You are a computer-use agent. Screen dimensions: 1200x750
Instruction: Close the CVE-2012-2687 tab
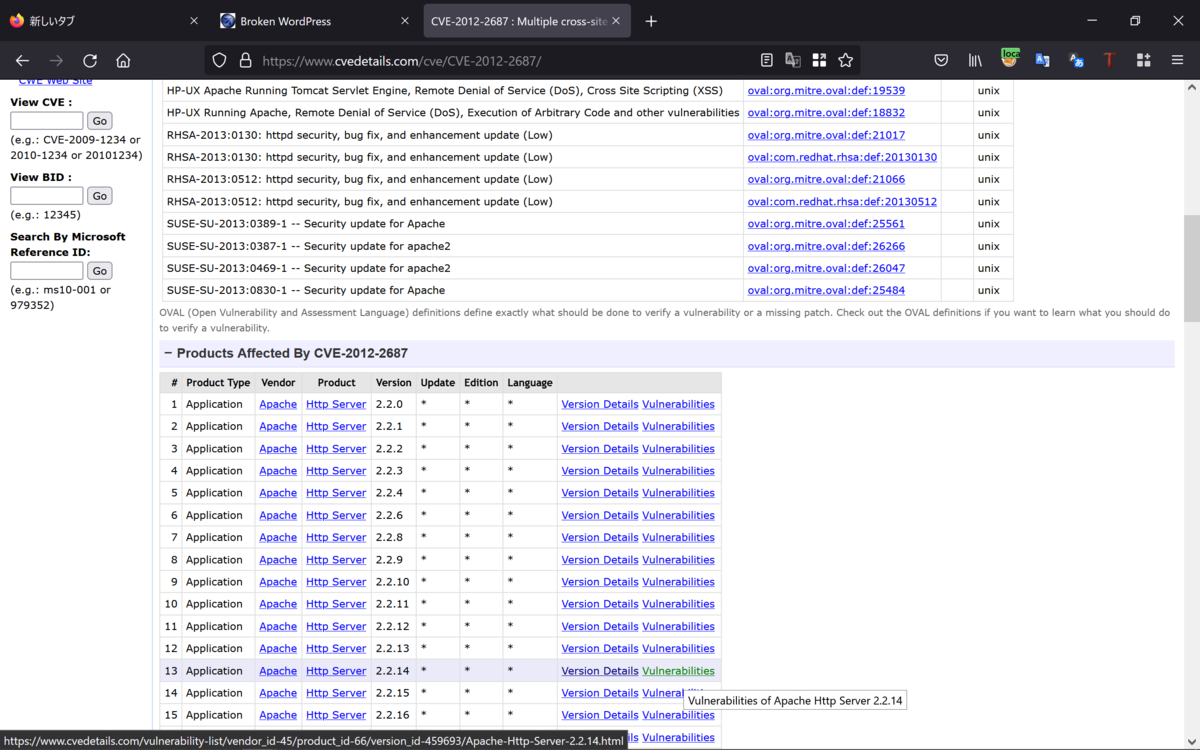click(x=615, y=21)
